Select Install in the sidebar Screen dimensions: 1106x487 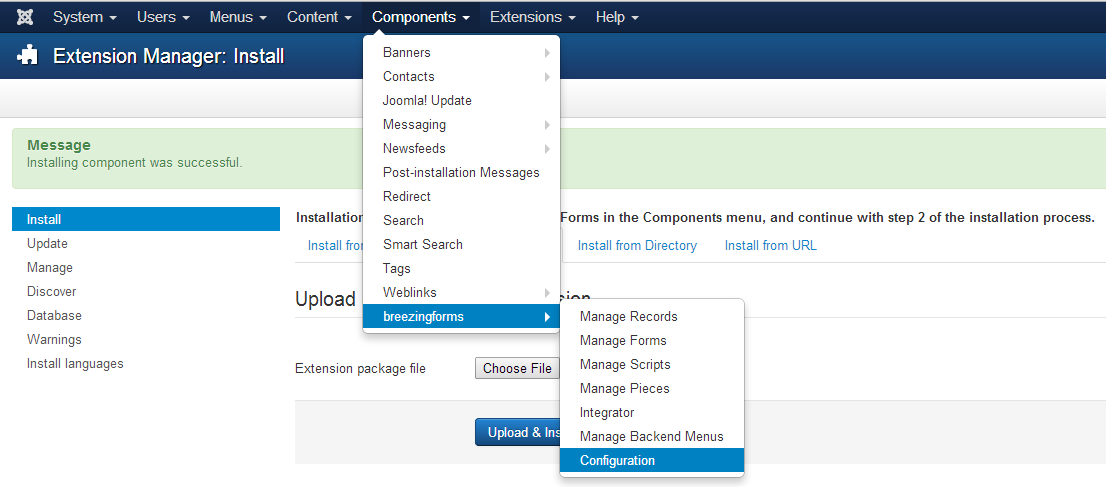coord(146,220)
